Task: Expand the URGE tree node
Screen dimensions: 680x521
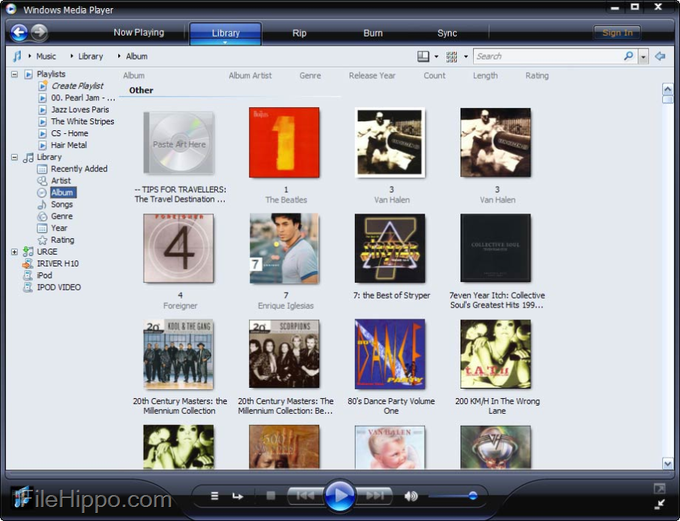Action: 14,252
